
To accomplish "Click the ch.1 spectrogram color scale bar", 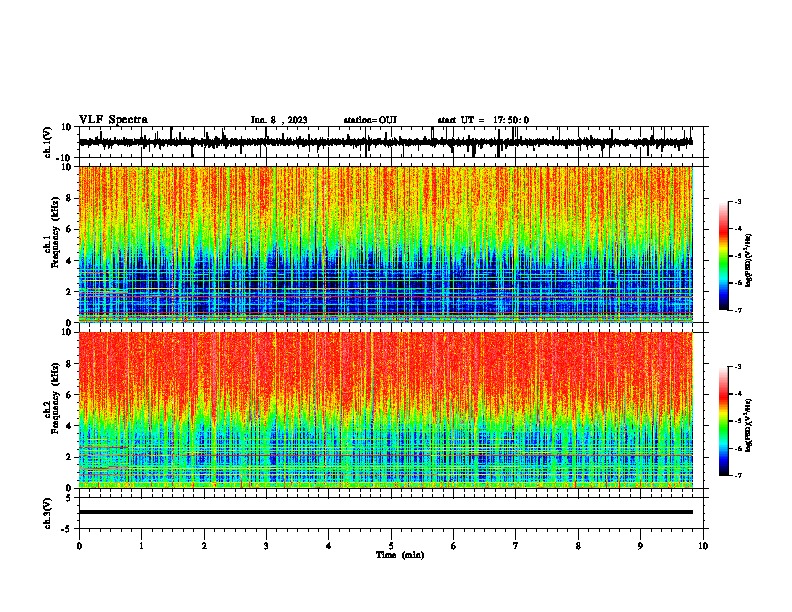I will click(x=724, y=256).
